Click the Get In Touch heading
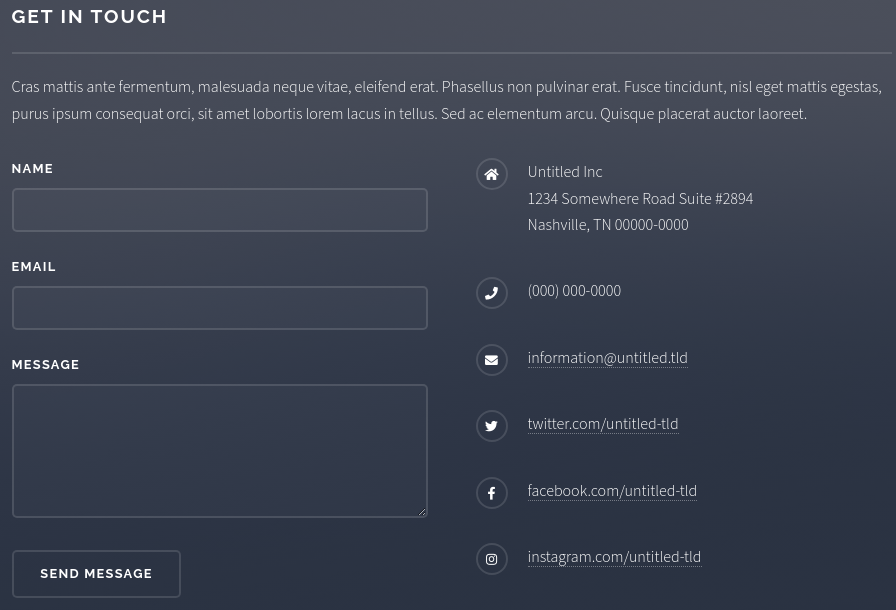896x610 pixels. [89, 17]
